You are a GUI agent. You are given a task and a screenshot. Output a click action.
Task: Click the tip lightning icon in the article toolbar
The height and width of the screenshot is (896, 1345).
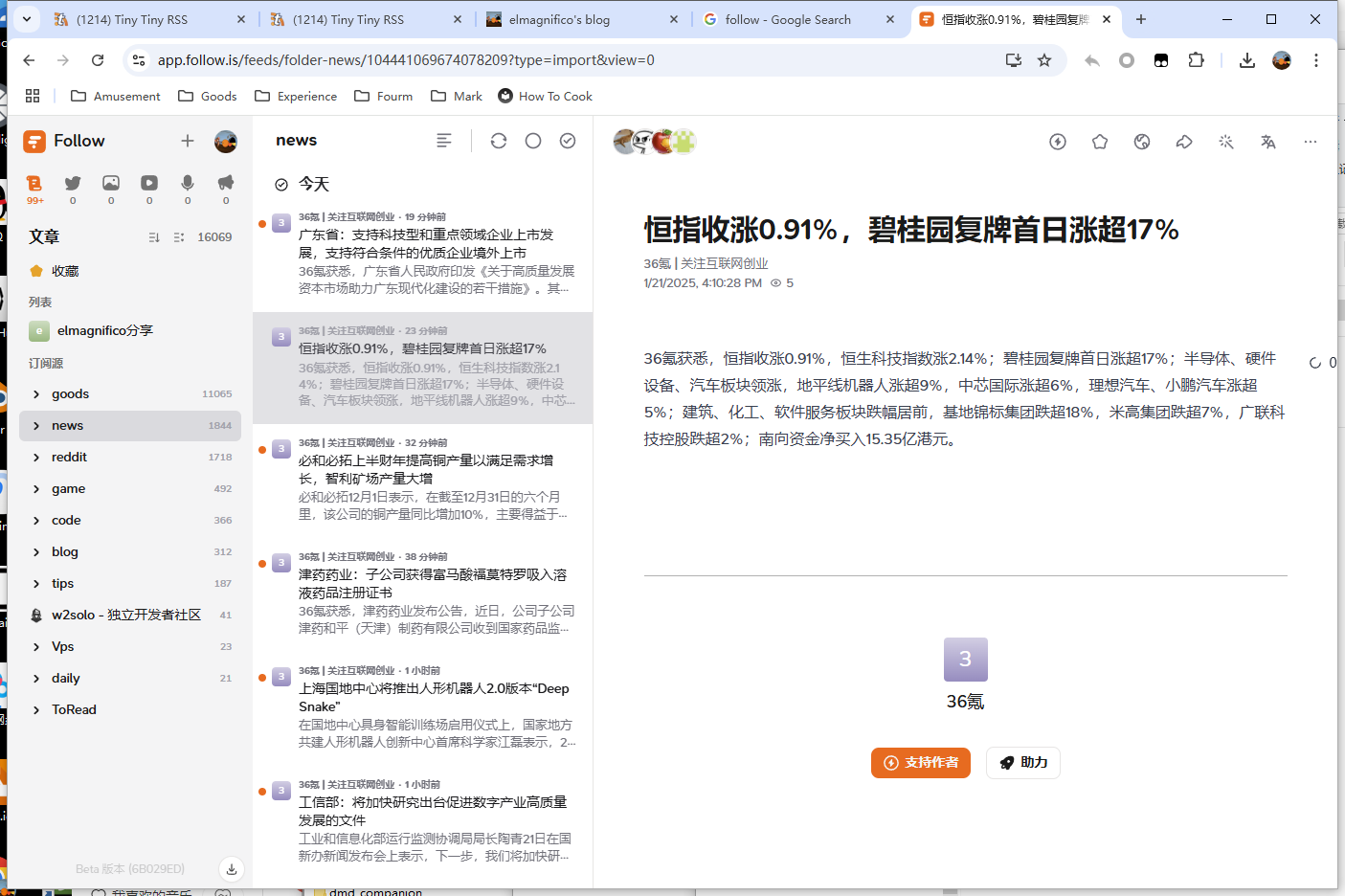1058,142
